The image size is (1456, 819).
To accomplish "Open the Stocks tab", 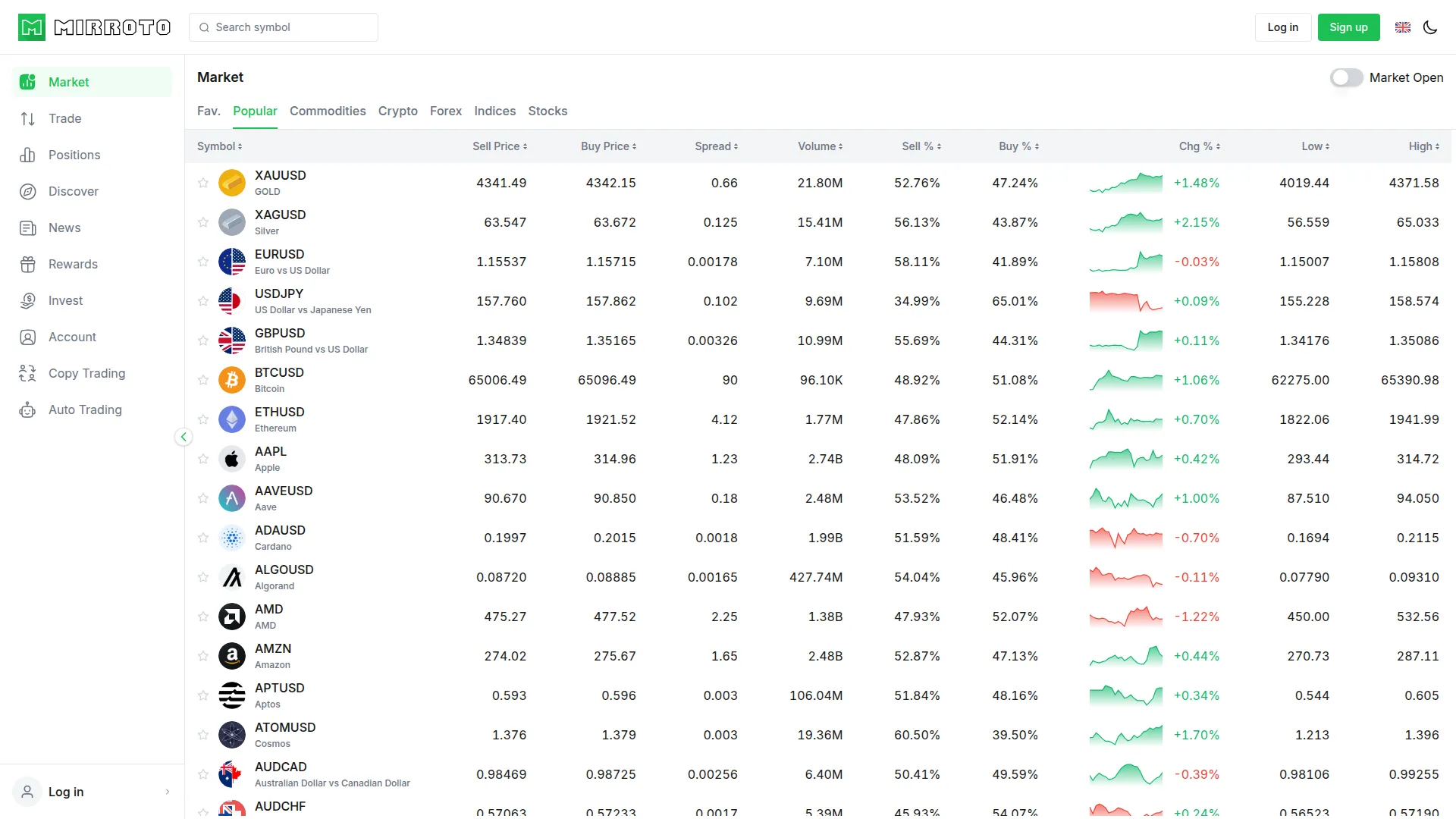I will tap(548, 111).
